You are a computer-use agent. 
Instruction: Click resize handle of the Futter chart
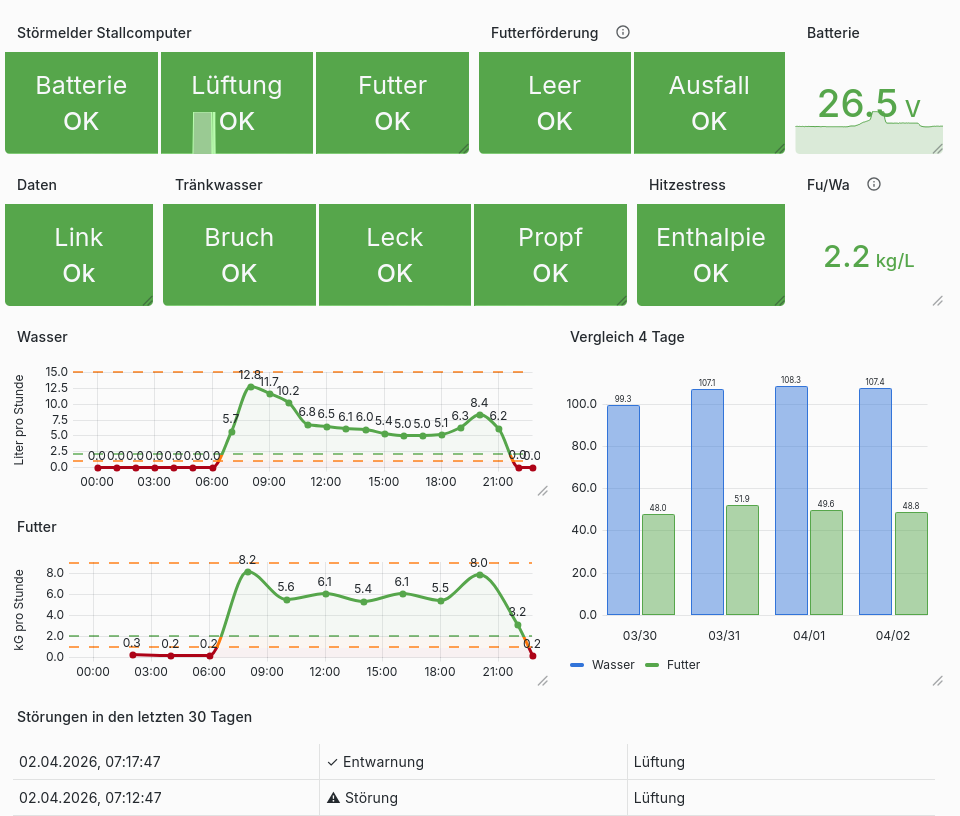pyautogui.click(x=542, y=680)
